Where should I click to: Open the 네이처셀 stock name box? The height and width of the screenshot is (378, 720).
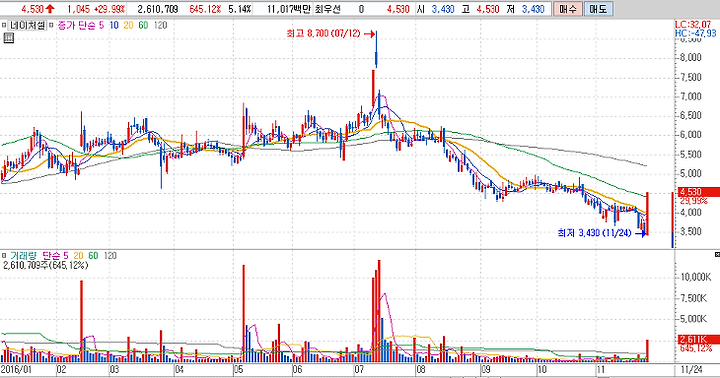tap(27, 25)
